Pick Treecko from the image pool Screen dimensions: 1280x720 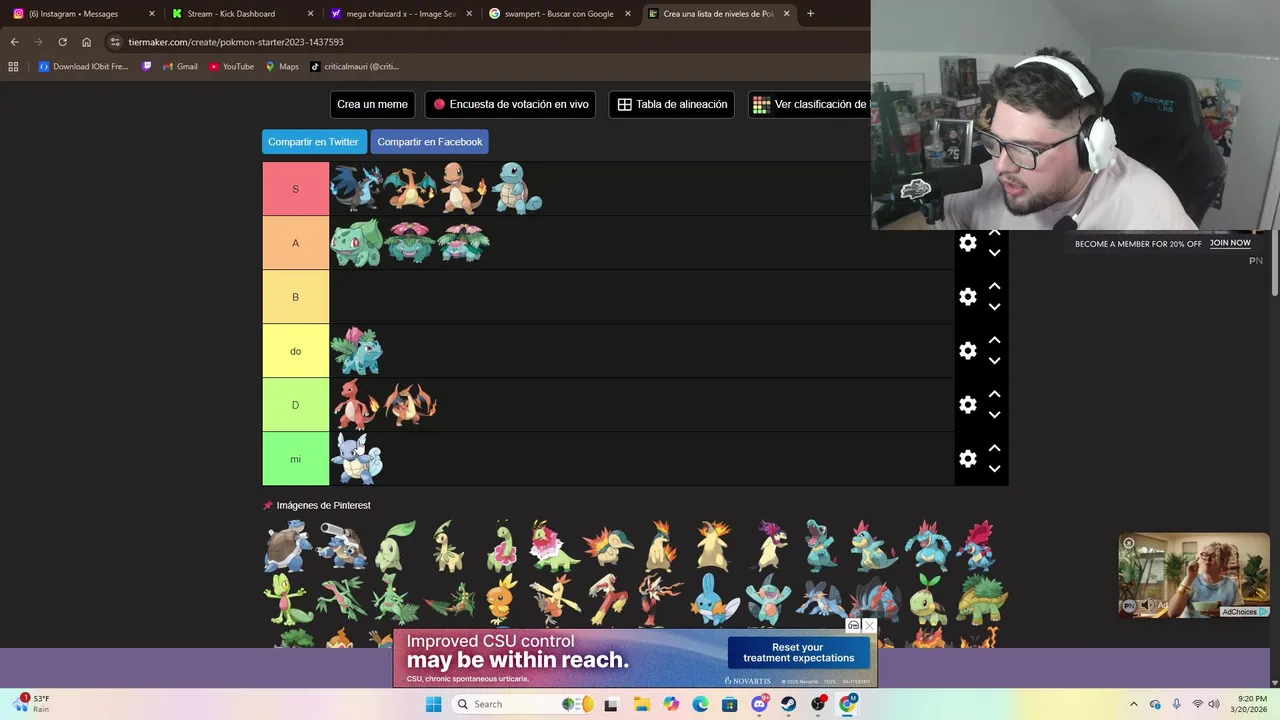point(287,598)
